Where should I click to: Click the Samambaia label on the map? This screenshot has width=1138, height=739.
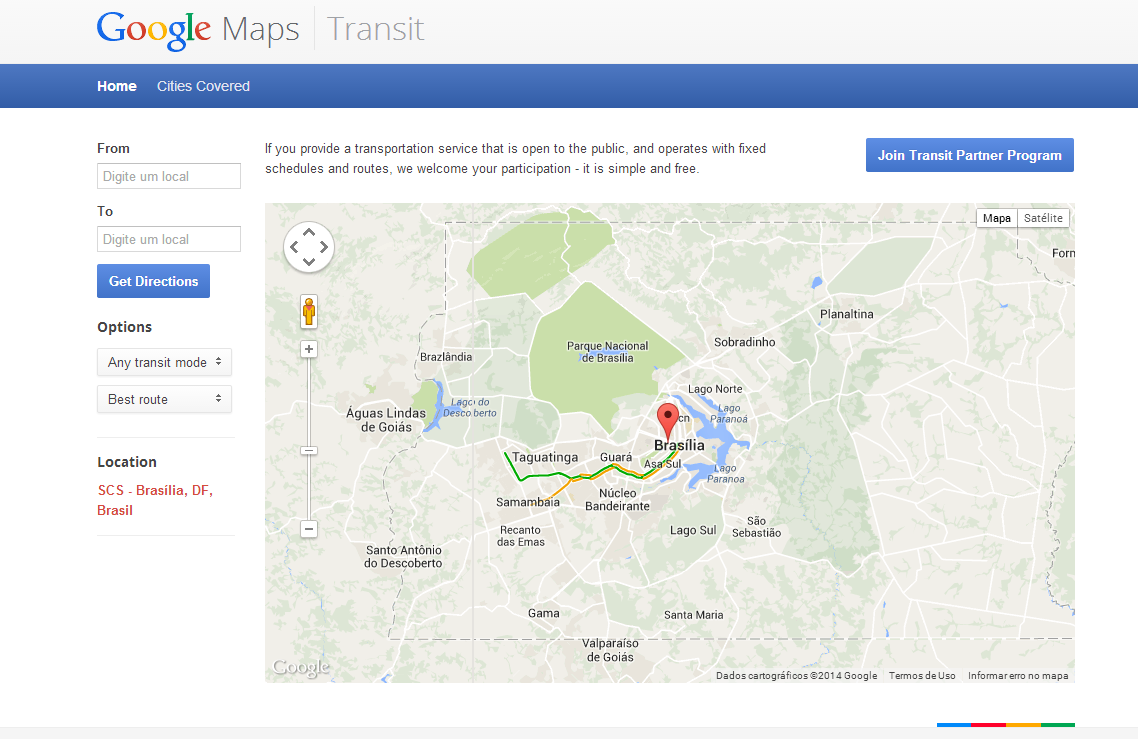528,502
